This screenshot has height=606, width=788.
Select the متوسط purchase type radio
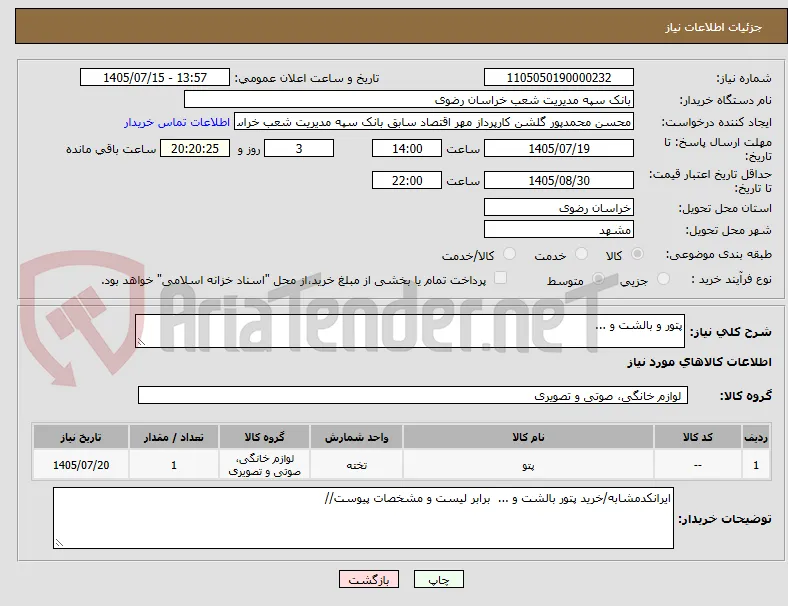tap(598, 279)
